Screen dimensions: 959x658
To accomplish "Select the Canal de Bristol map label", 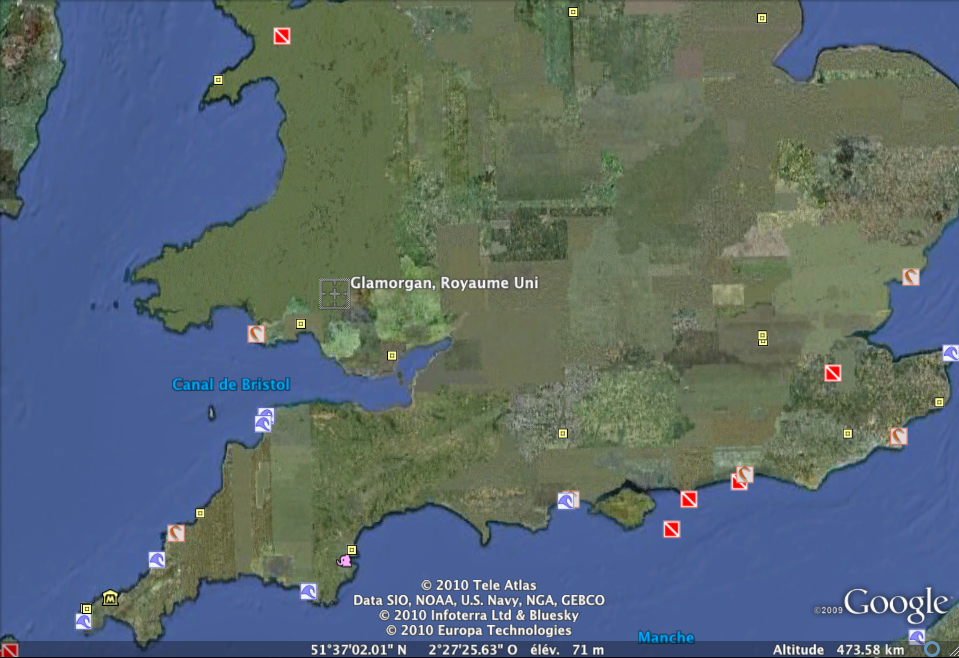I will [x=231, y=385].
